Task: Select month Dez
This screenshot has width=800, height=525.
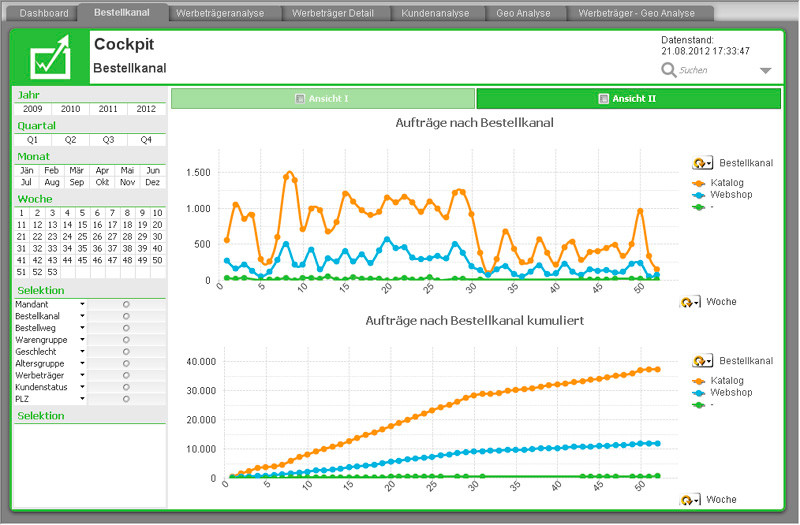Action: [x=153, y=182]
